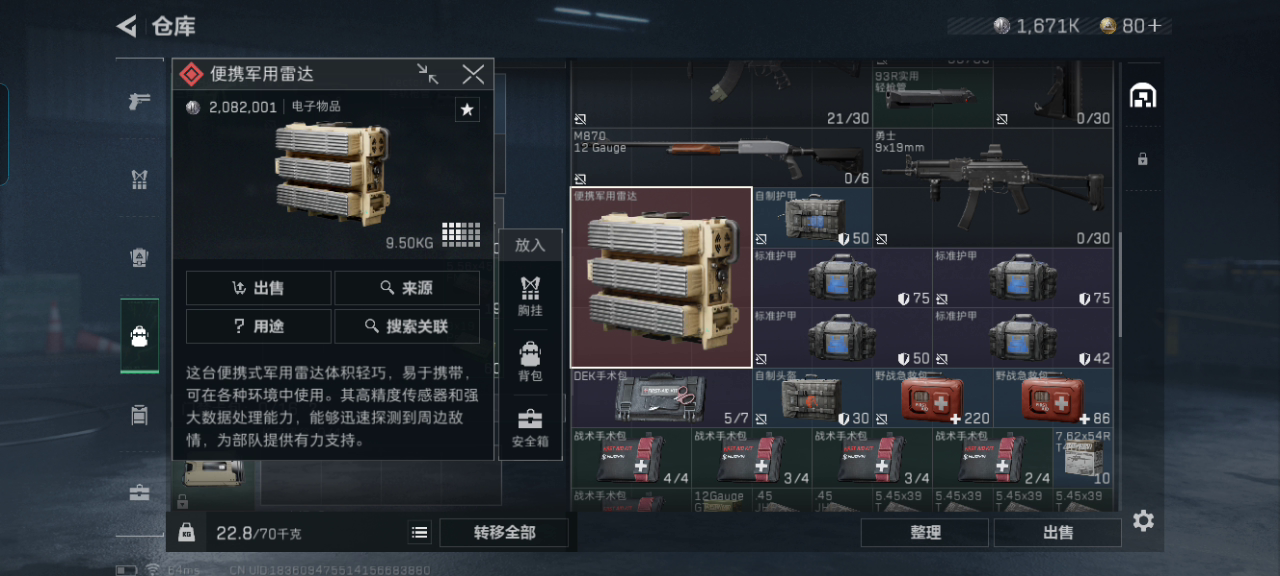The width and height of the screenshot is (1280, 576).
Task: Close the 便携军用雷达 detail popup
Action: click(x=473, y=74)
